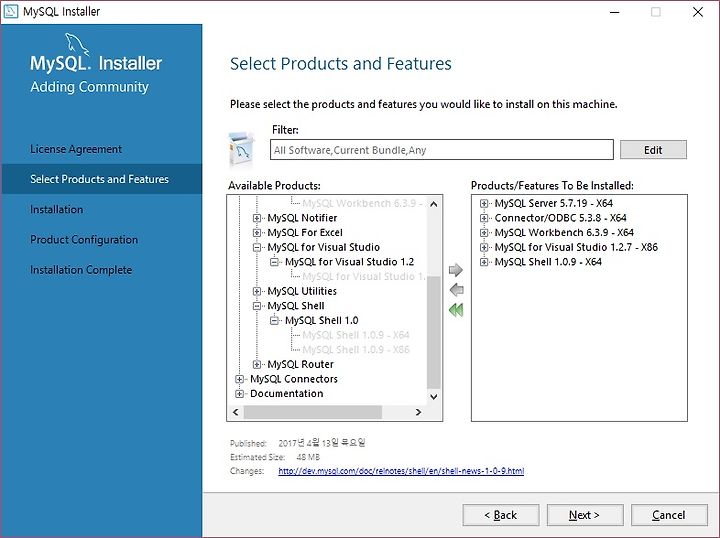Select greyed MySQL Shell 1.0.9 - X86 item
This screenshot has height=538, width=720.
[356, 350]
